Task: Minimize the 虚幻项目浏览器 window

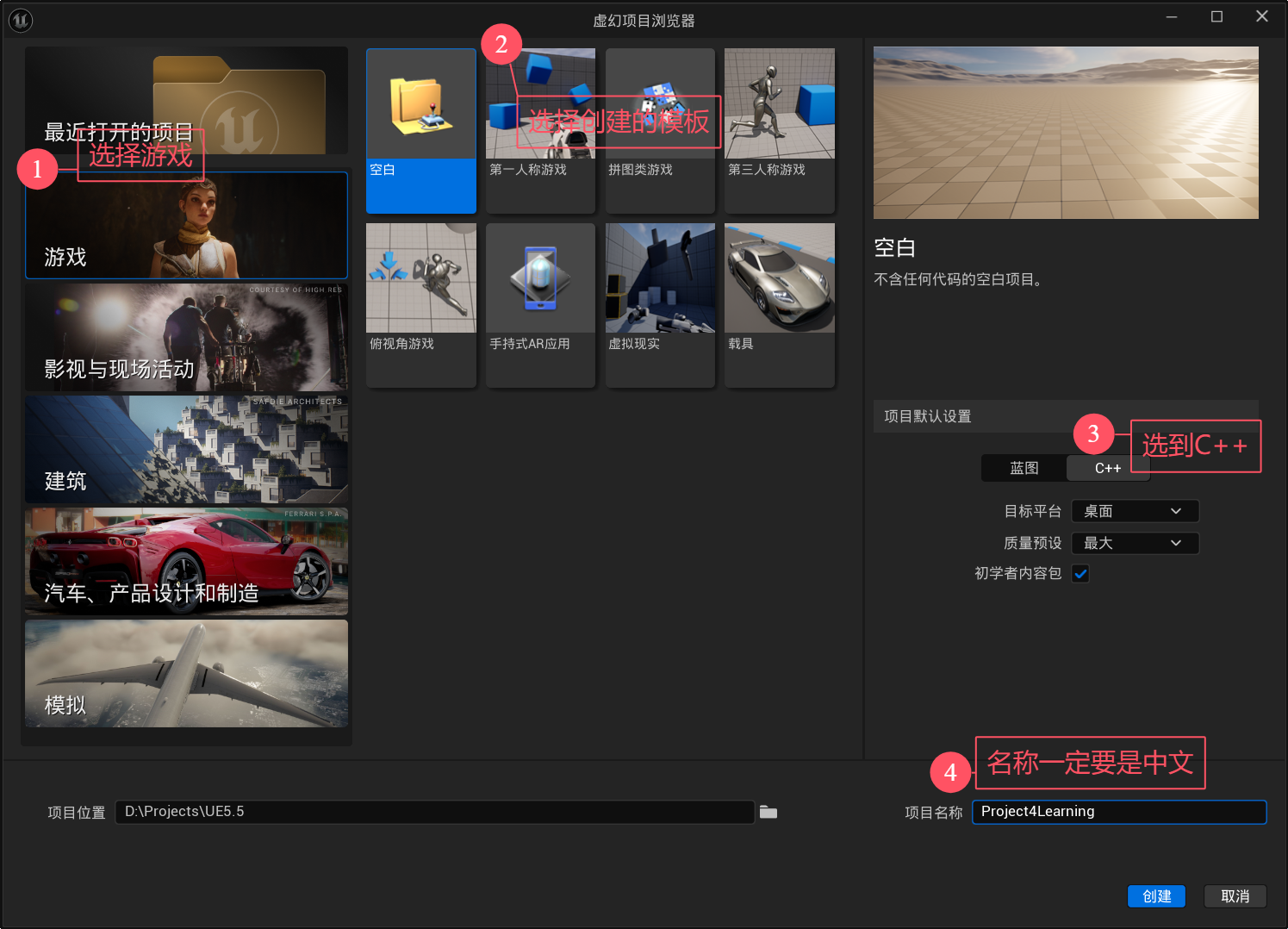Action: (1172, 17)
